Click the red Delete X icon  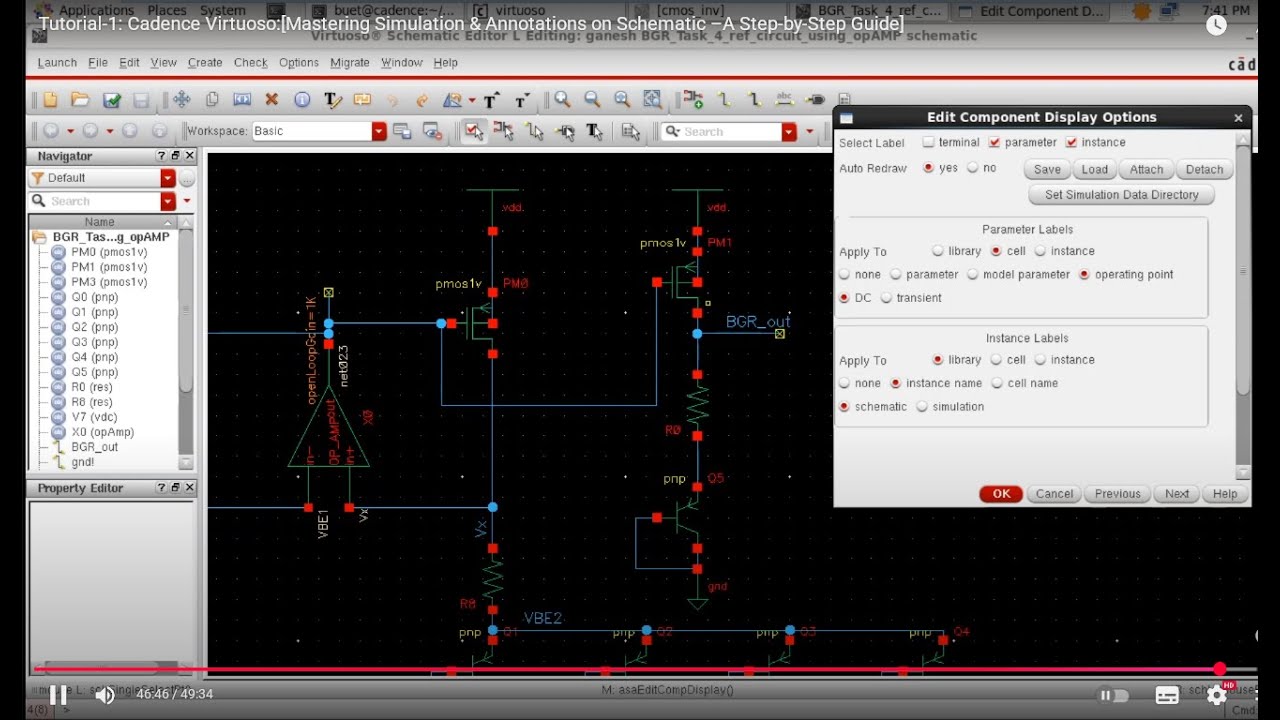[x=271, y=100]
